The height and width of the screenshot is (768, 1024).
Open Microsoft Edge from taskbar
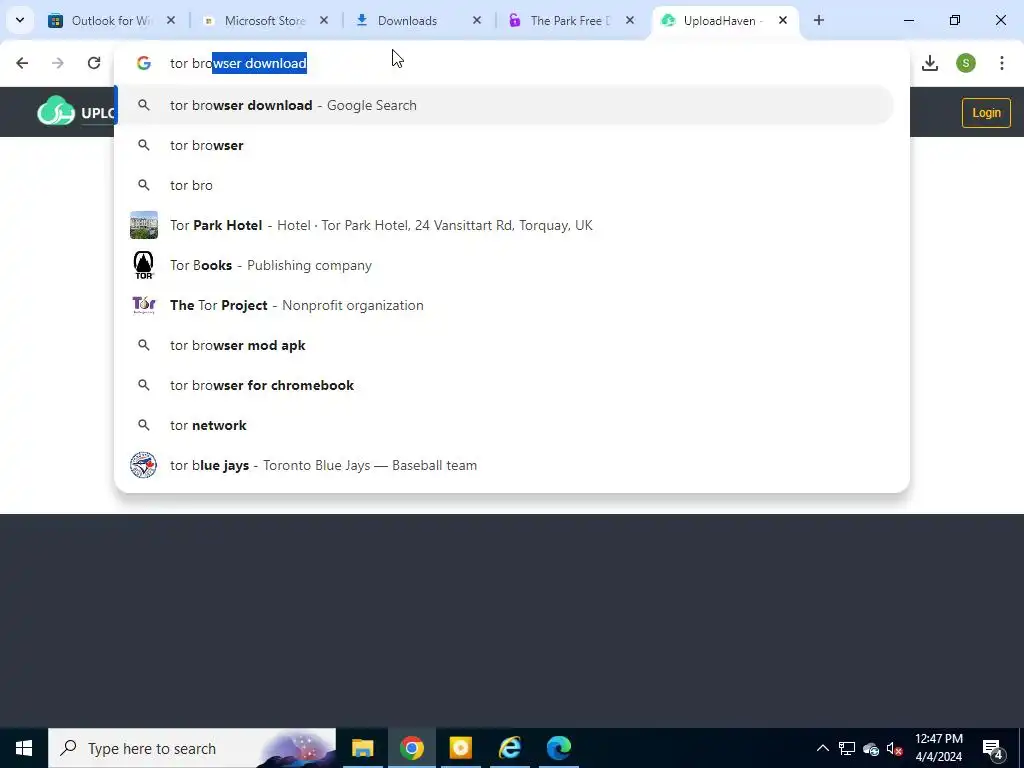coord(559,748)
